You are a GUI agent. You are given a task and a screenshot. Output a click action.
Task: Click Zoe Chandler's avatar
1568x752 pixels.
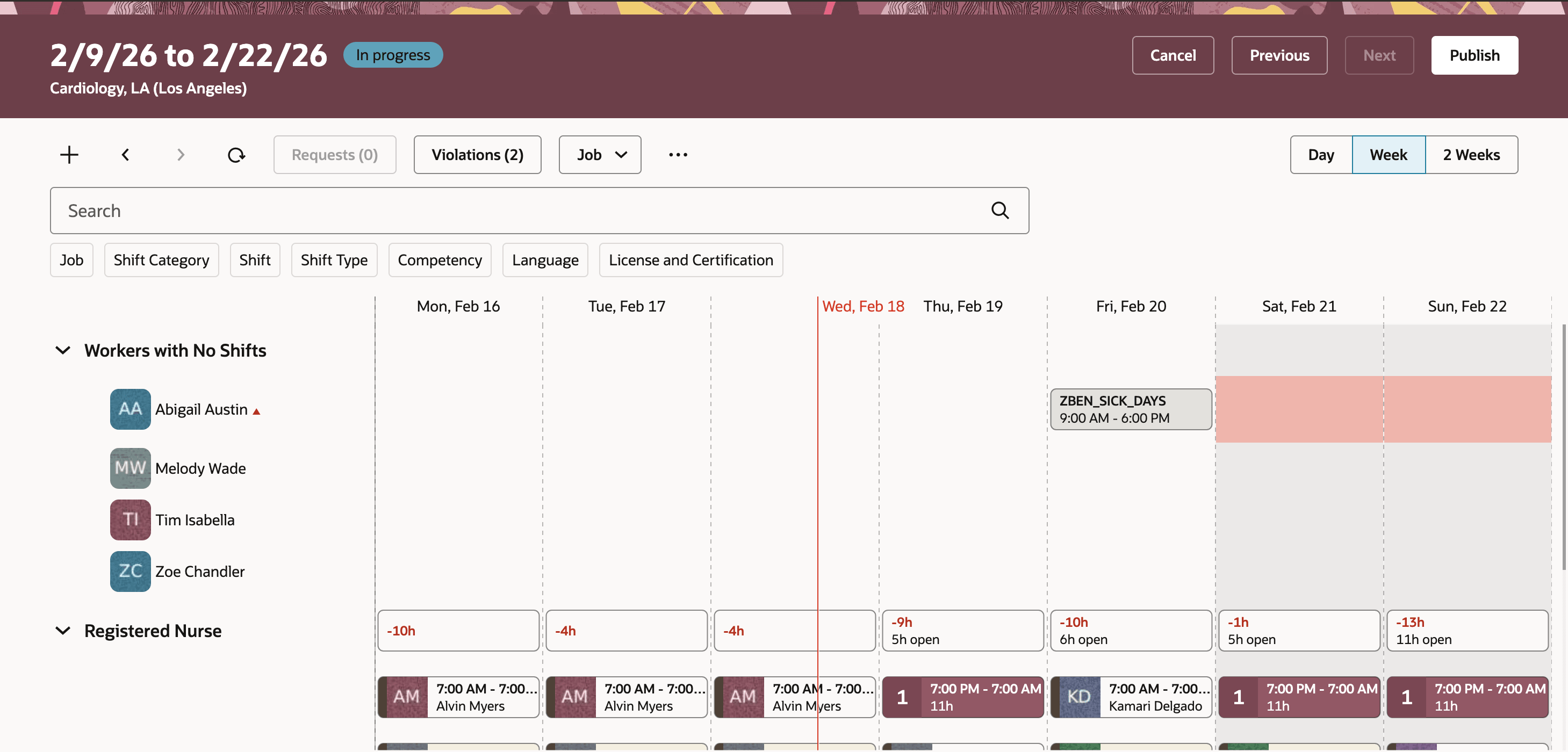[130, 572]
